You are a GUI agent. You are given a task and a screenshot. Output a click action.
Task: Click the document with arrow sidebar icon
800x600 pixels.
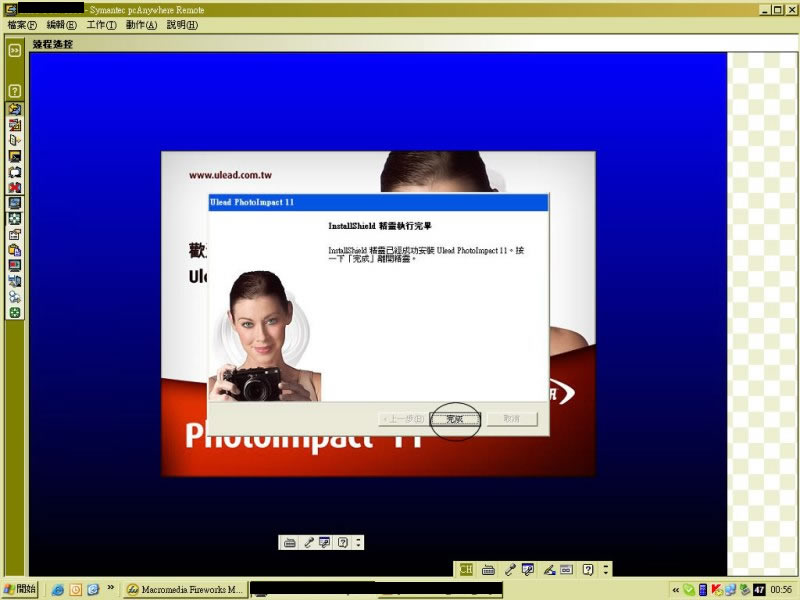15,140
